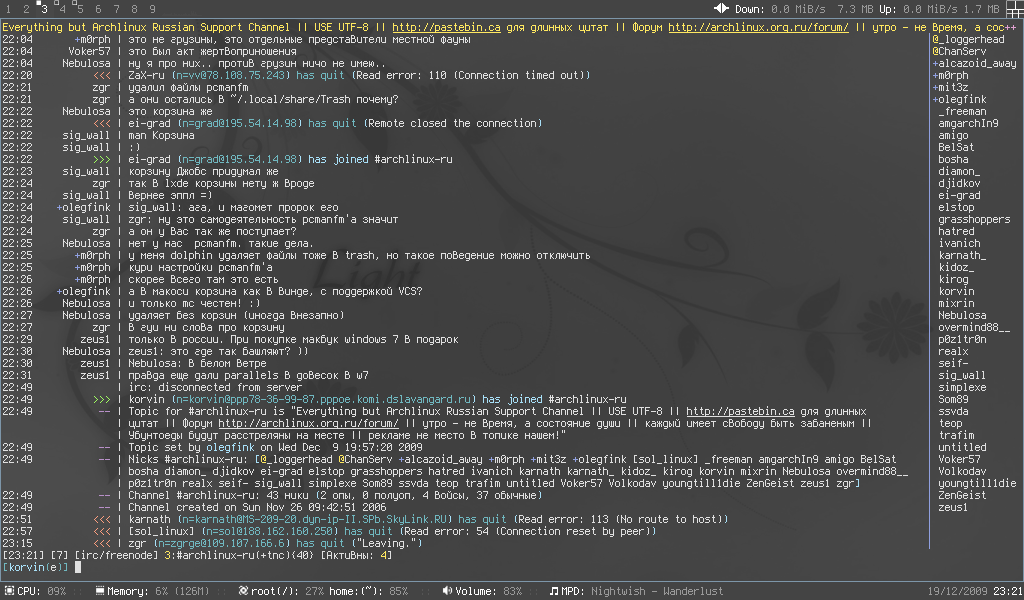The image size is (1024, 600).
Task: Select Nebulosa in the nick list
Action: (x=961, y=315)
